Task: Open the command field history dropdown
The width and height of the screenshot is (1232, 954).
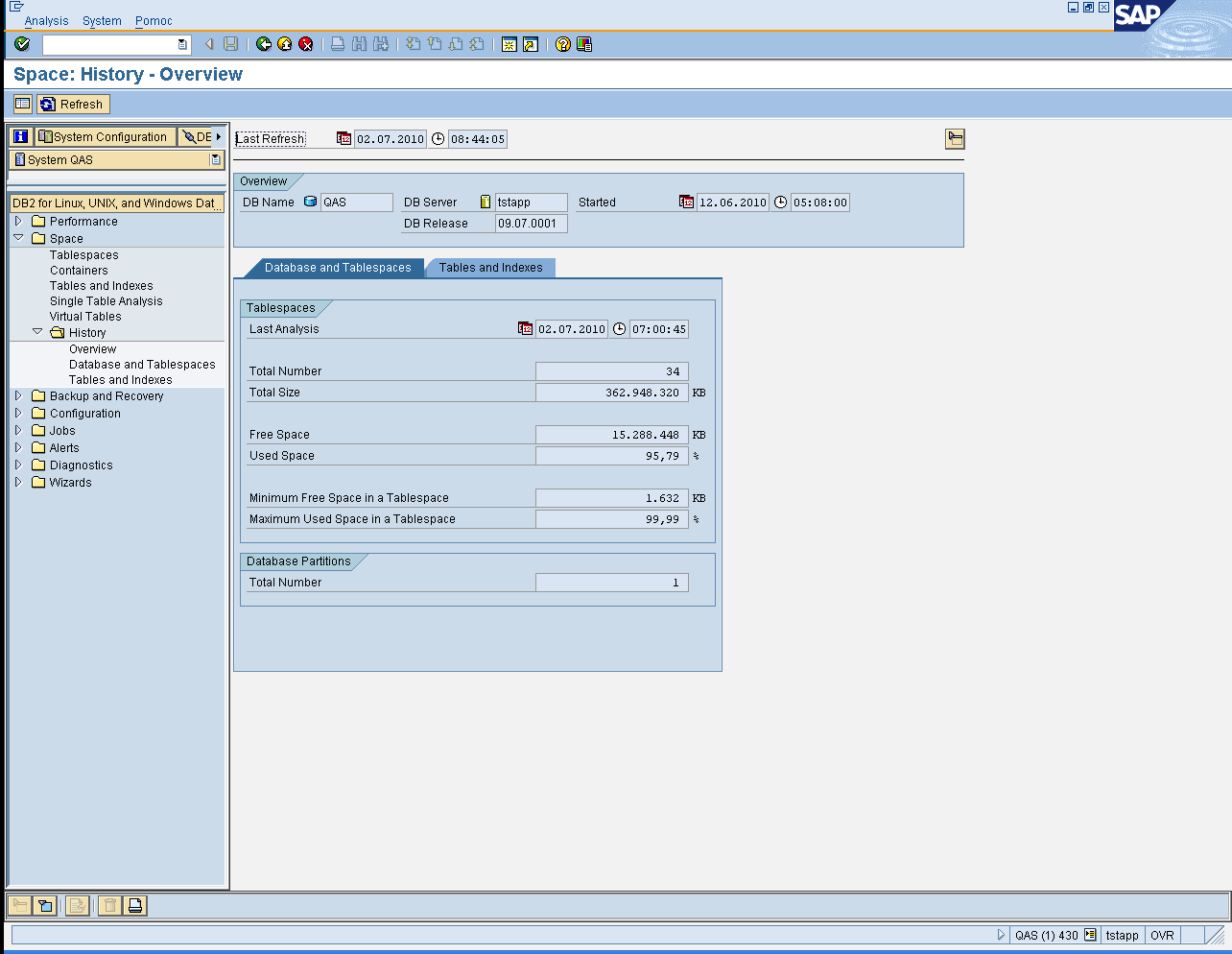Action: (182, 44)
